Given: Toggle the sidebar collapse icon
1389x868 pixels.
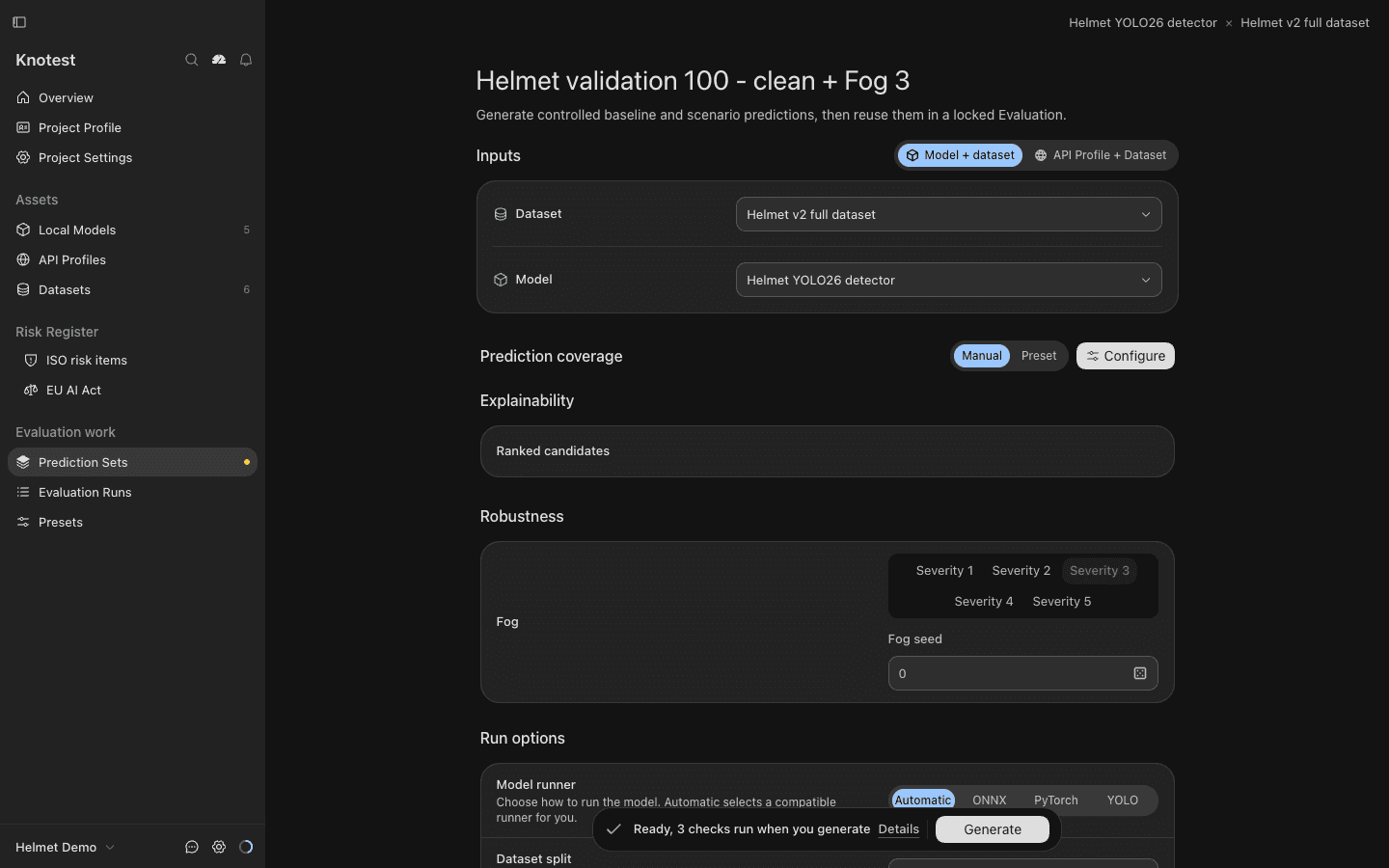Looking at the screenshot, I should tap(19, 22).
